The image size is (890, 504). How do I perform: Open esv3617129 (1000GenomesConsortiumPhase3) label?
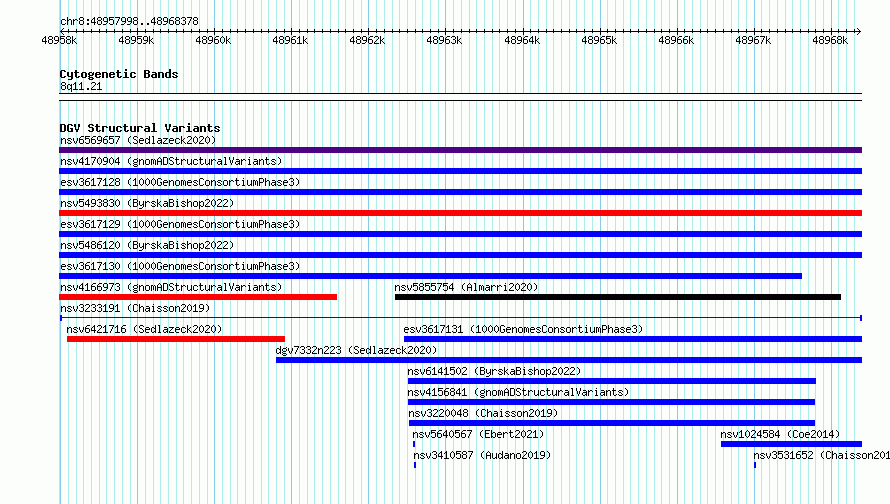point(180,224)
